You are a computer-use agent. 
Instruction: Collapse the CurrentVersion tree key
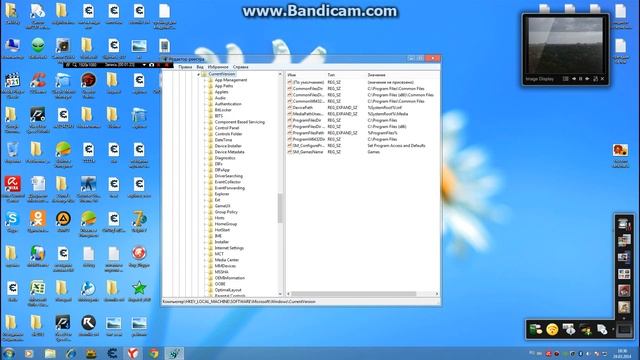[x=199, y=74]
